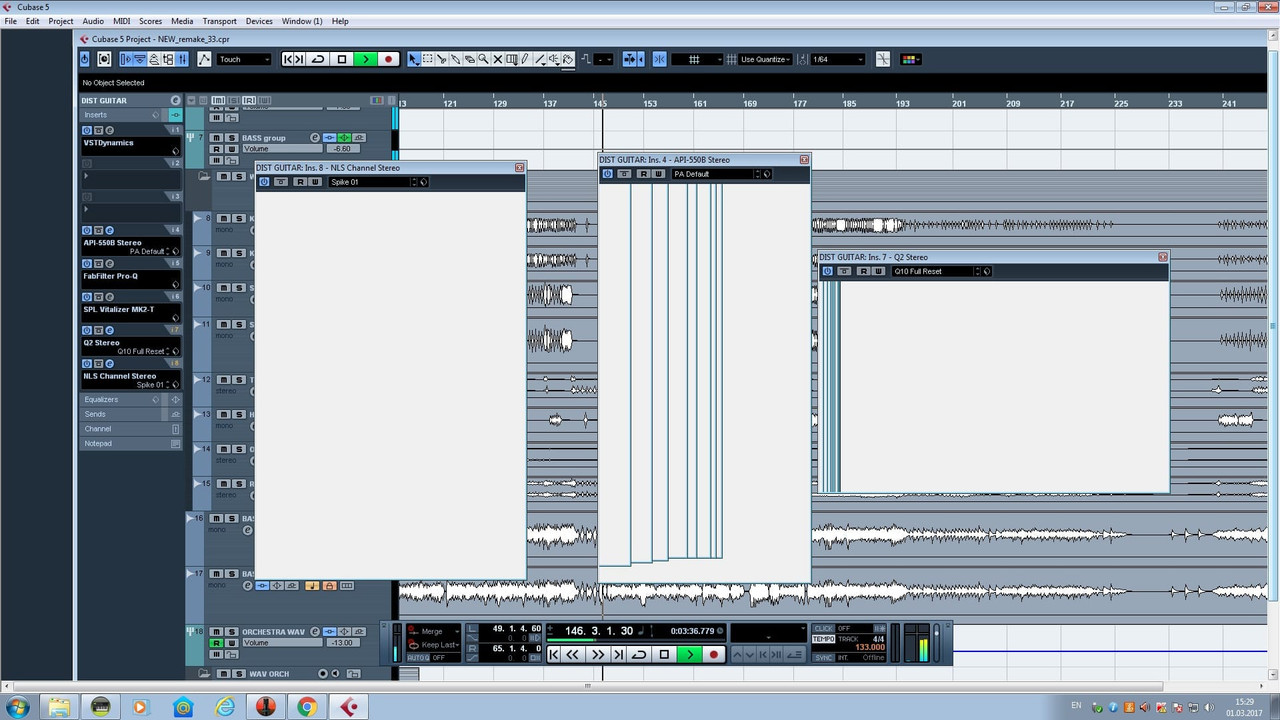The height and width of the screenshot is (720, 1280).
Task: Open the Project menu
Action: (x=61, y=21)
